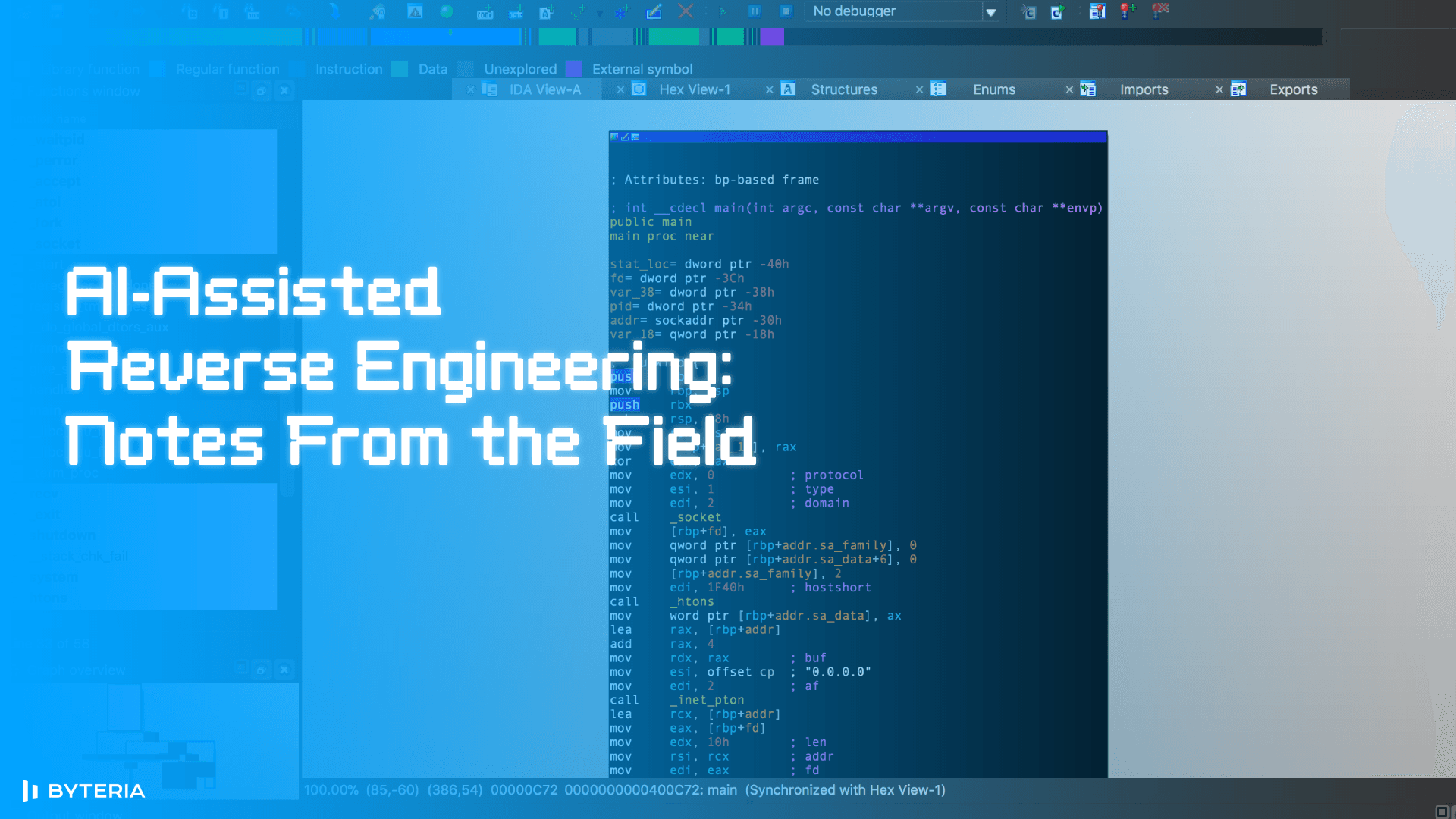Click the 'main proc near' line
1456x819 pixels.
click(662, 237)
